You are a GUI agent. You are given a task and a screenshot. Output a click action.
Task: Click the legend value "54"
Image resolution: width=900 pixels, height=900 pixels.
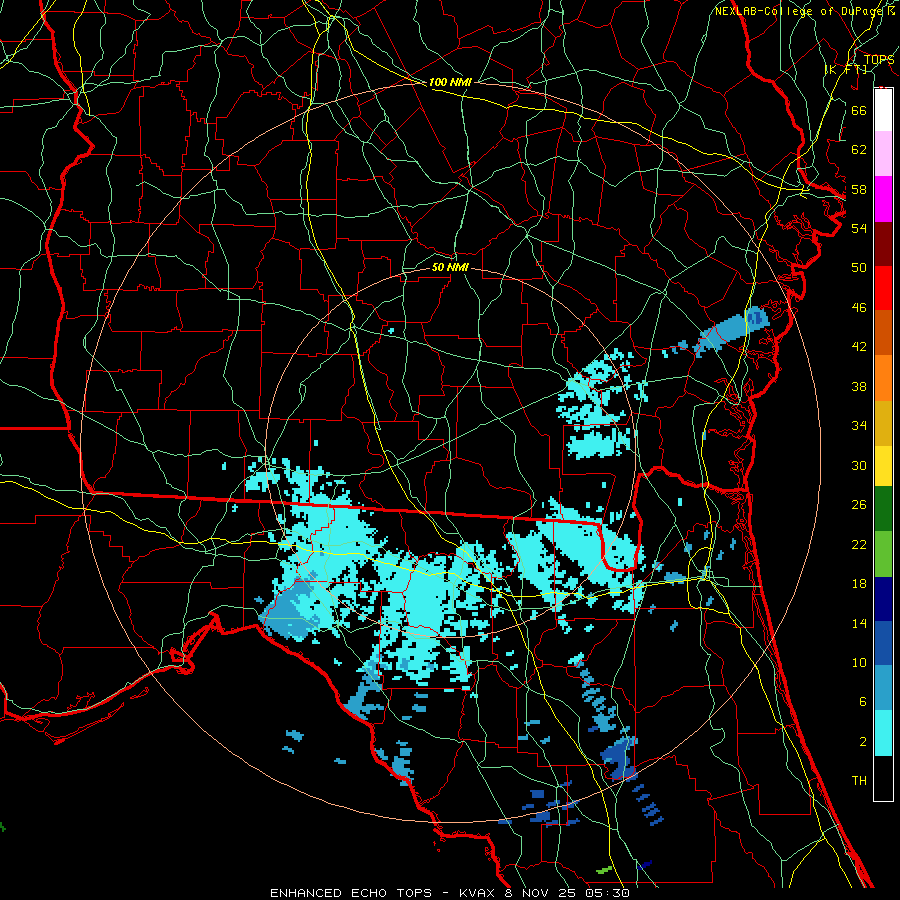click(x=859, y=228)
